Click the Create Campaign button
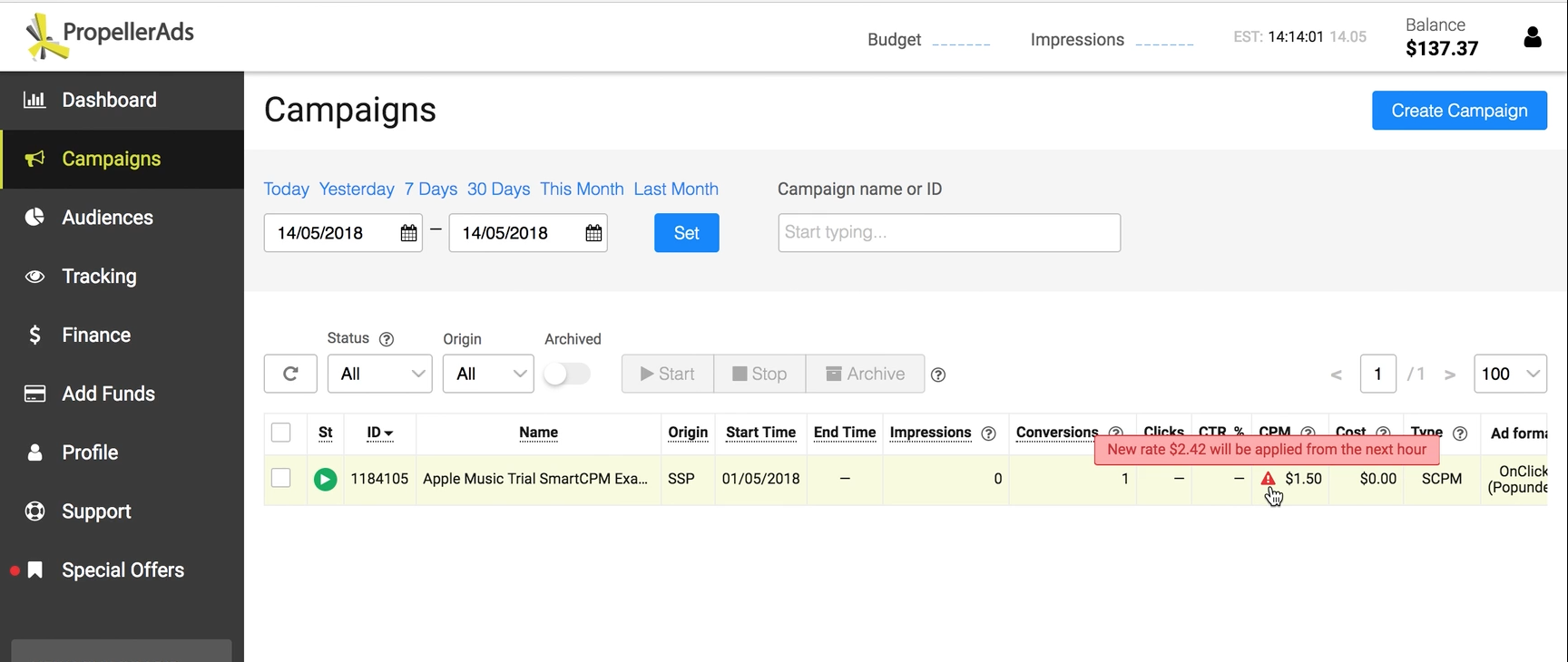Viewport: 1568px width, 662px height. 1459,111
